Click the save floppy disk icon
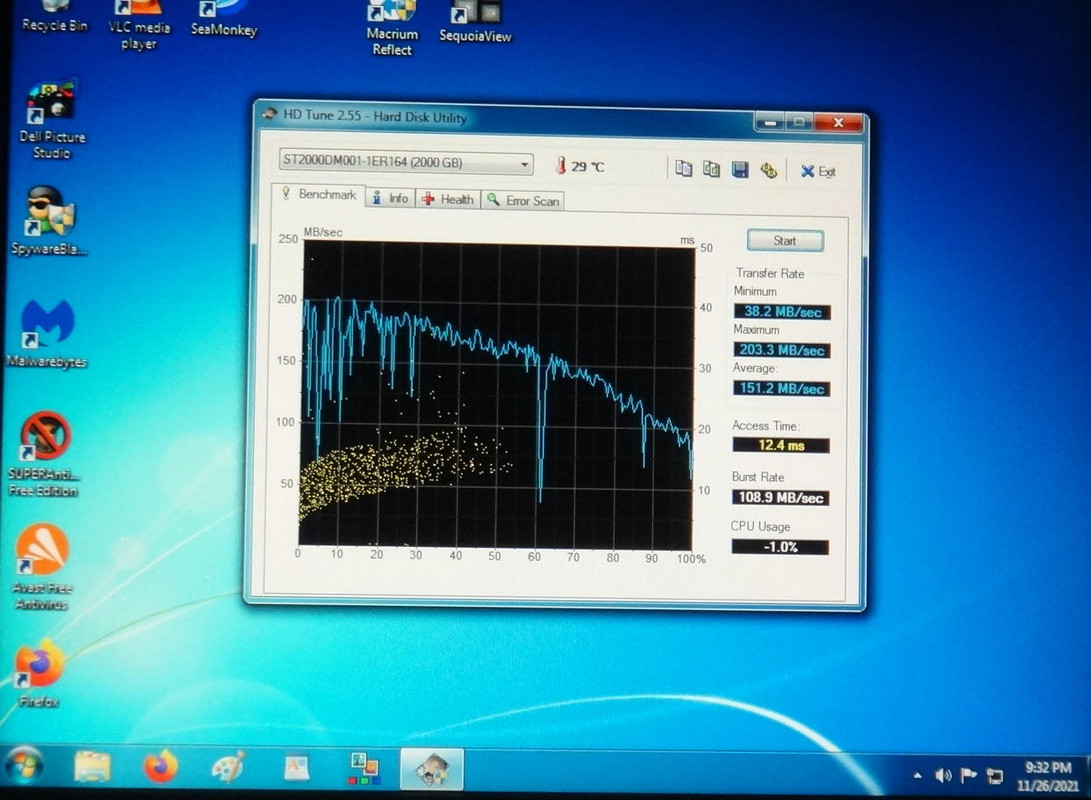The image size is (1091, 800). pyautogui.click(x=740, y=170)
